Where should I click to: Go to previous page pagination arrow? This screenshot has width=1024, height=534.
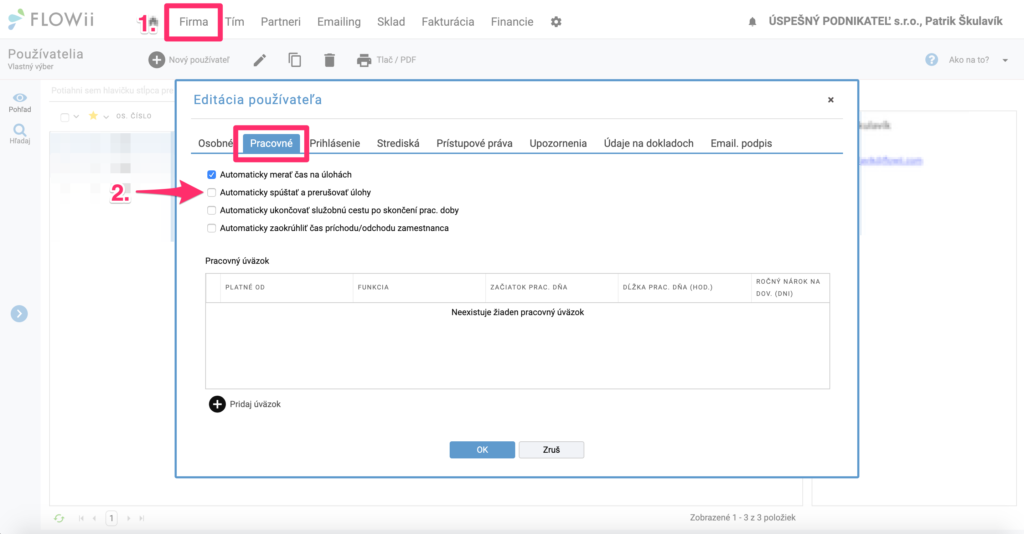click(95, 518)
